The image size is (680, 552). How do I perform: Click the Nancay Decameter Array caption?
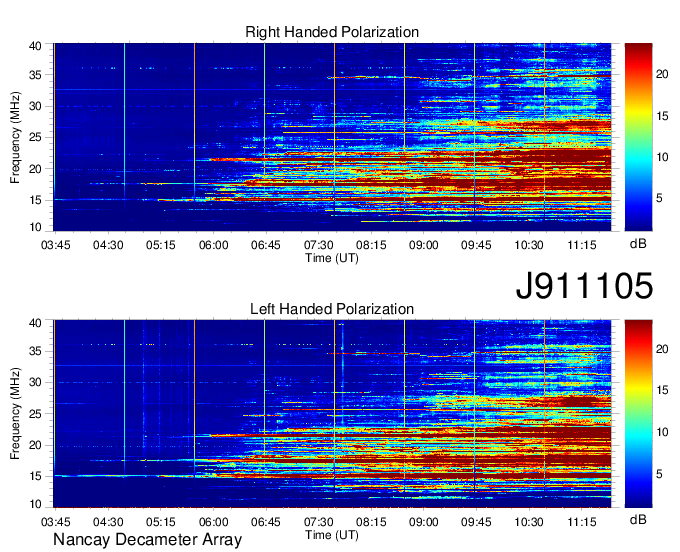point(147,540)
